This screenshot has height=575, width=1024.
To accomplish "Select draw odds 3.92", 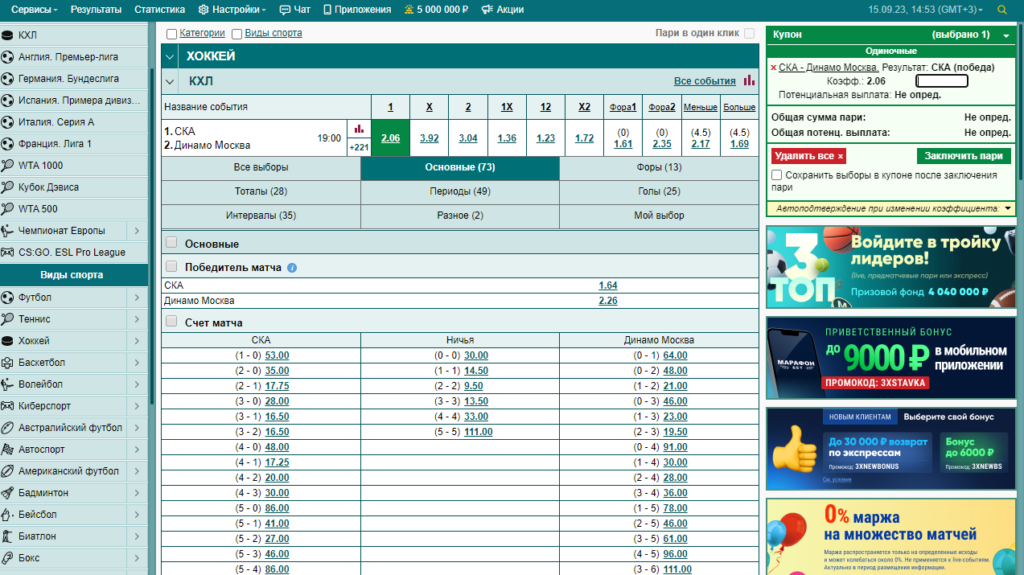I will (429, 138).
